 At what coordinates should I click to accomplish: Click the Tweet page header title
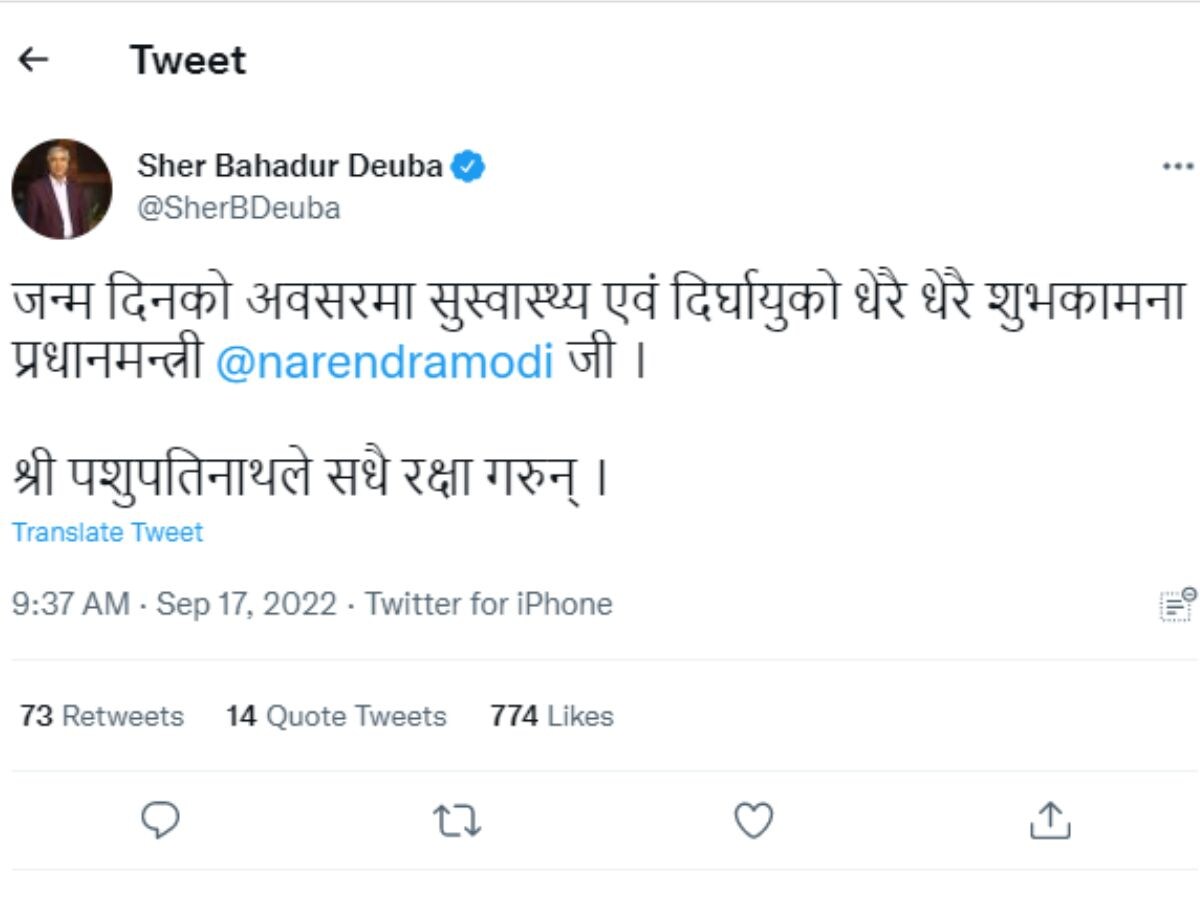pyautogui.click(x=188, y=60)
